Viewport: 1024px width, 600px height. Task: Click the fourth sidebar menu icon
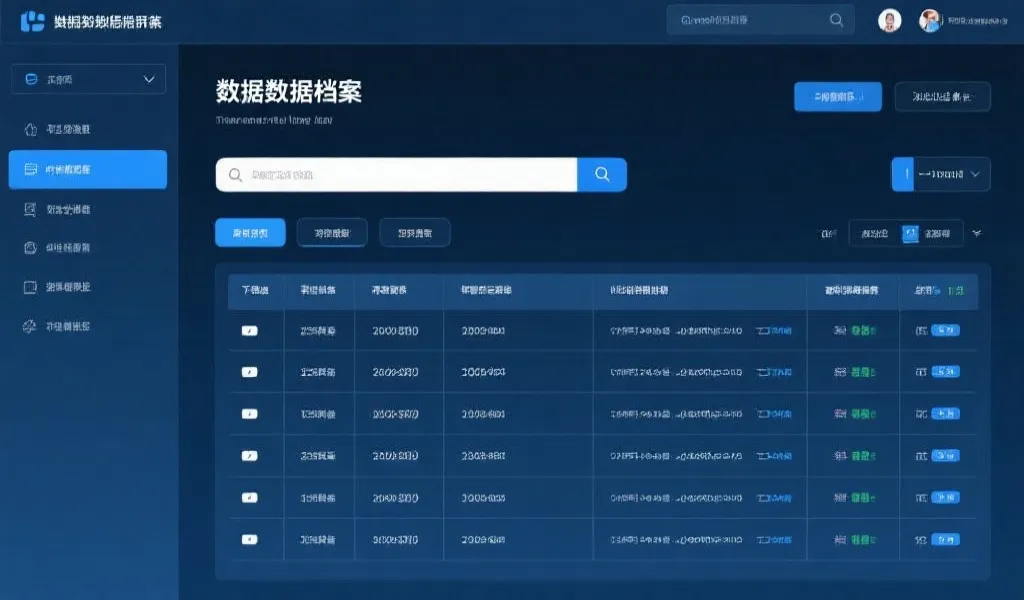[x=30, y=246]
